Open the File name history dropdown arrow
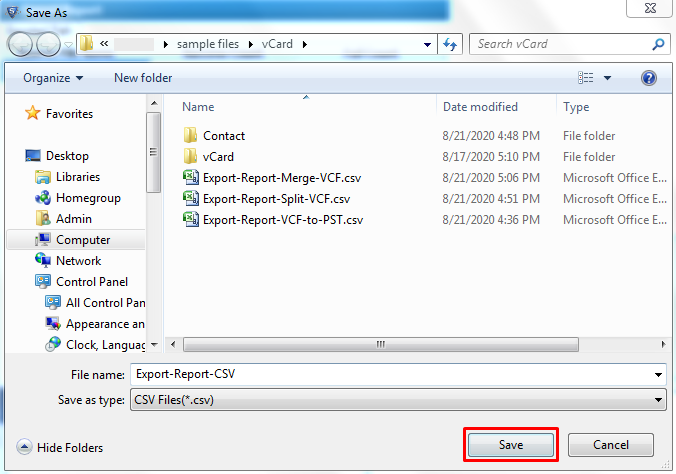Image resolution: width=676 pixels, height=474 pixels. (x=658, y=375)
